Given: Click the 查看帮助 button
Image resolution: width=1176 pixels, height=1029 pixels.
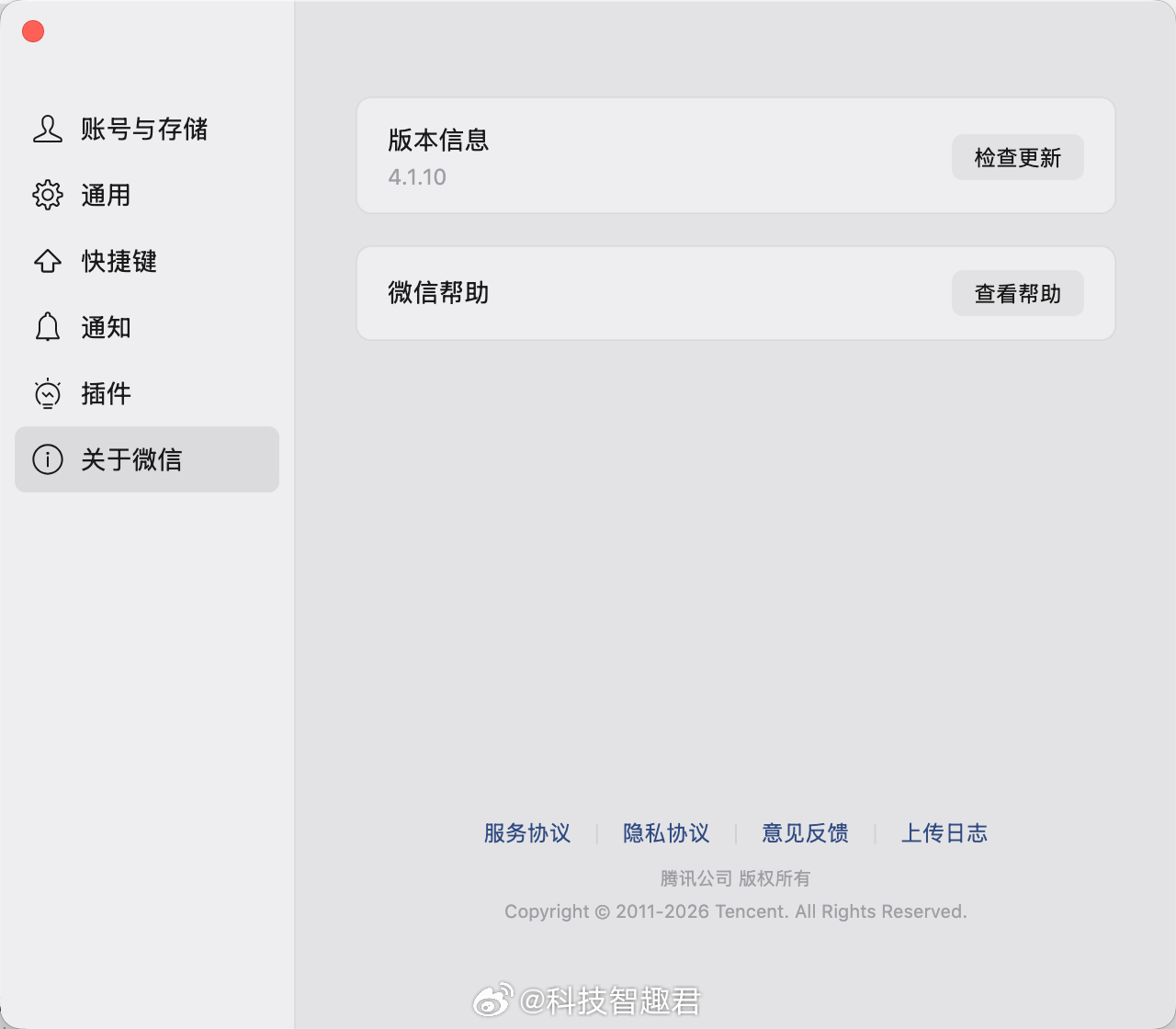Looking at the screenshot, I should click(x=1018, y=293).
